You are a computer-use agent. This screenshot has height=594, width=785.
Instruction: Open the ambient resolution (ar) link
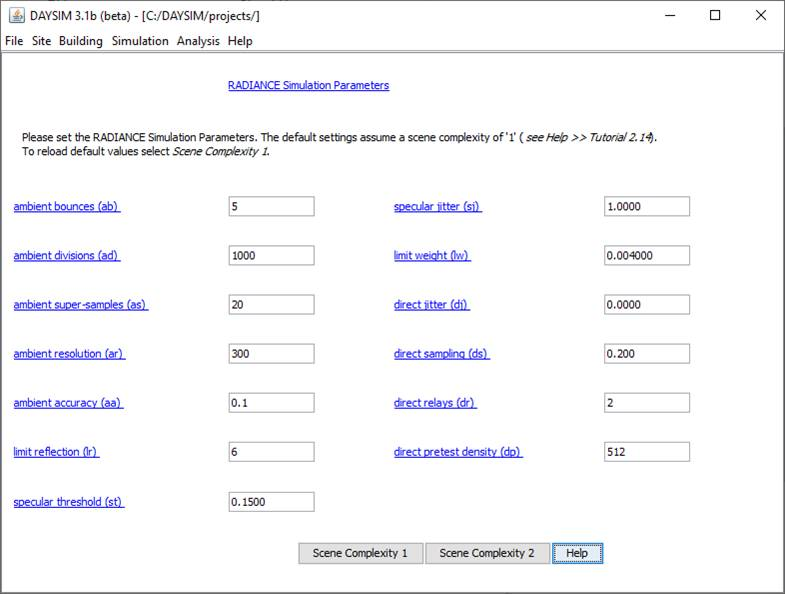tap(69, 354)
